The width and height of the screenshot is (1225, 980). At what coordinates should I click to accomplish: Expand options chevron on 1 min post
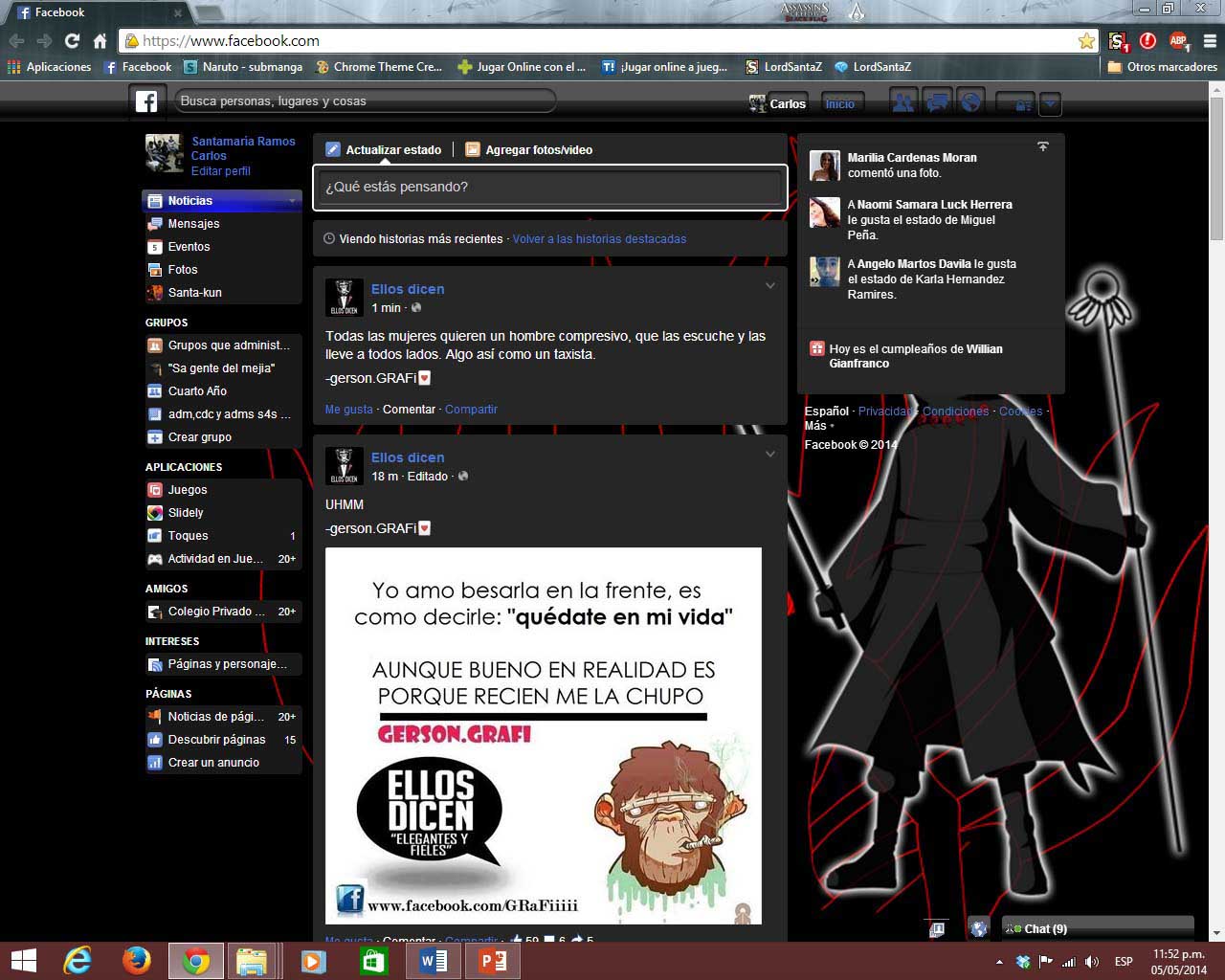click(x=769, y=285)
